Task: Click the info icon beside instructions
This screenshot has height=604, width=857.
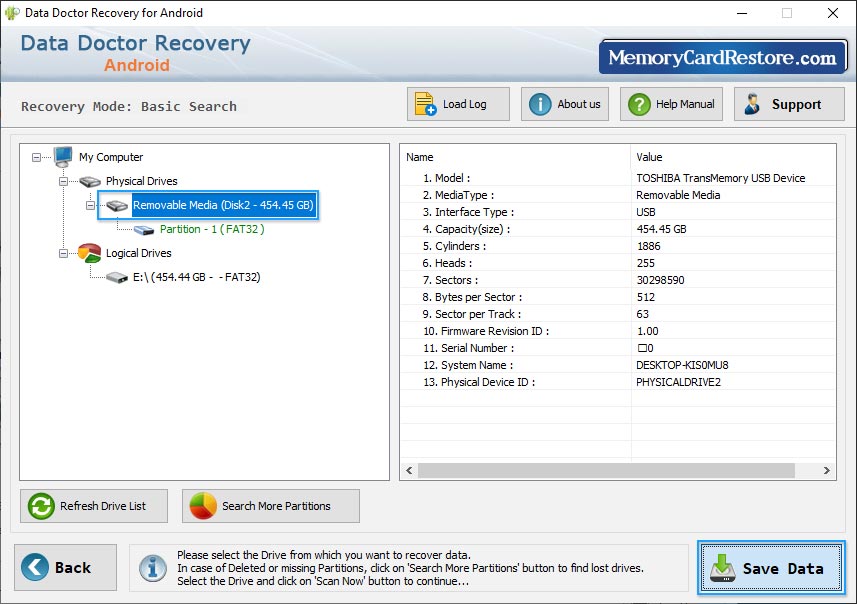Action: pyautogui.click(x=153, y=568)
